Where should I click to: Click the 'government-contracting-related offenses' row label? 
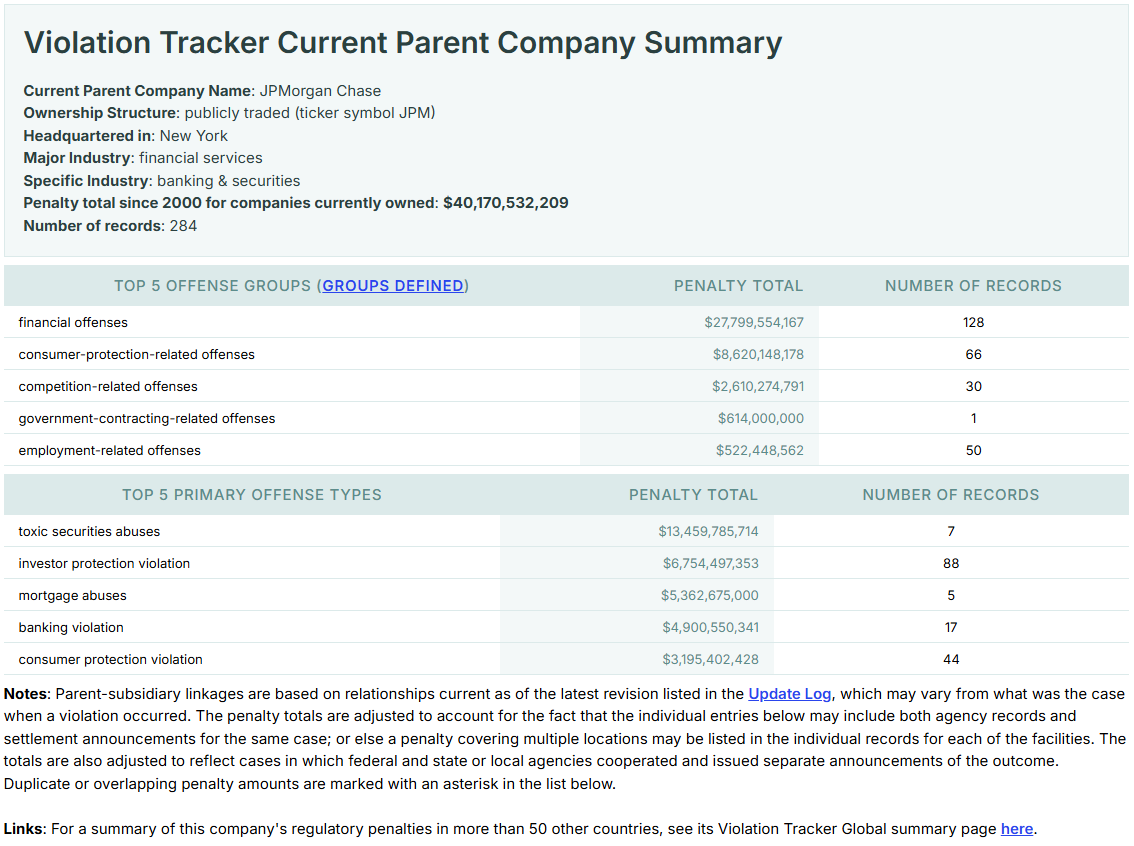[147, 419]
